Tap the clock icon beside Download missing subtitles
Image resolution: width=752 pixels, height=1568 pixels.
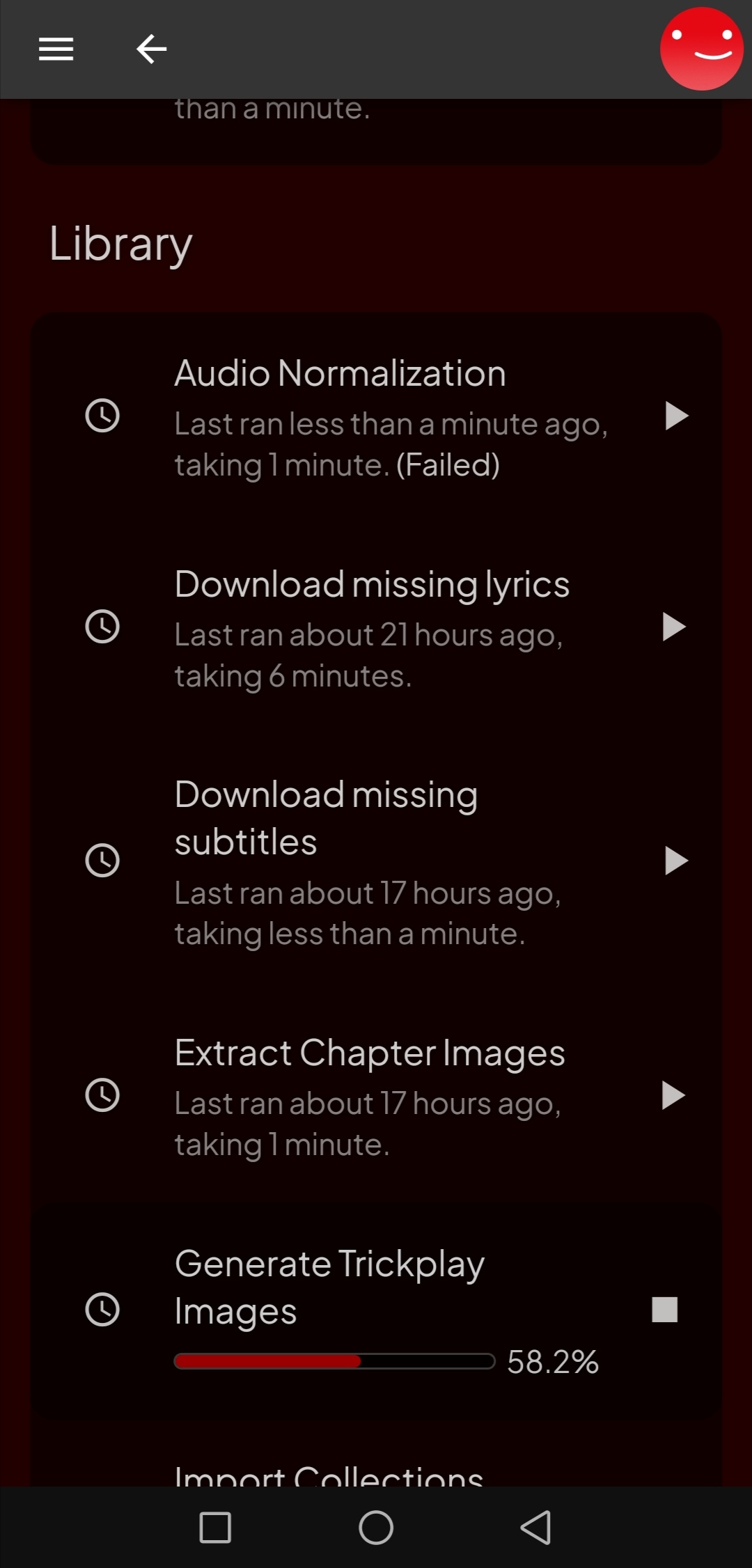[x=102, y=861]
